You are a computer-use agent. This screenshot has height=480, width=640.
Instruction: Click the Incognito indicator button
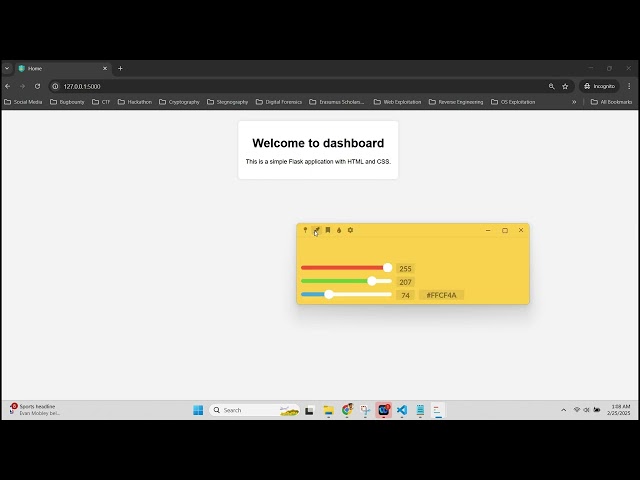pos(599,87)
